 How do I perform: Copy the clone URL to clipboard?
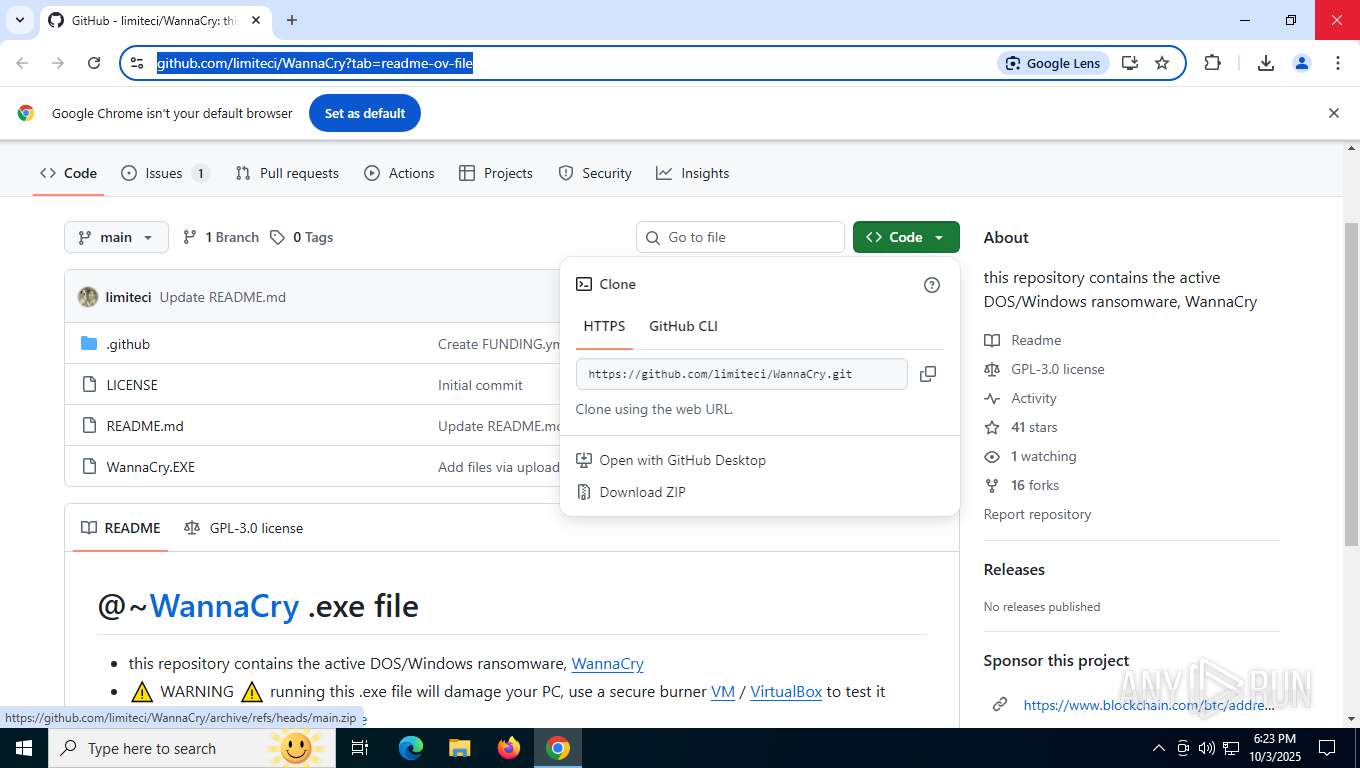(928, 374)
